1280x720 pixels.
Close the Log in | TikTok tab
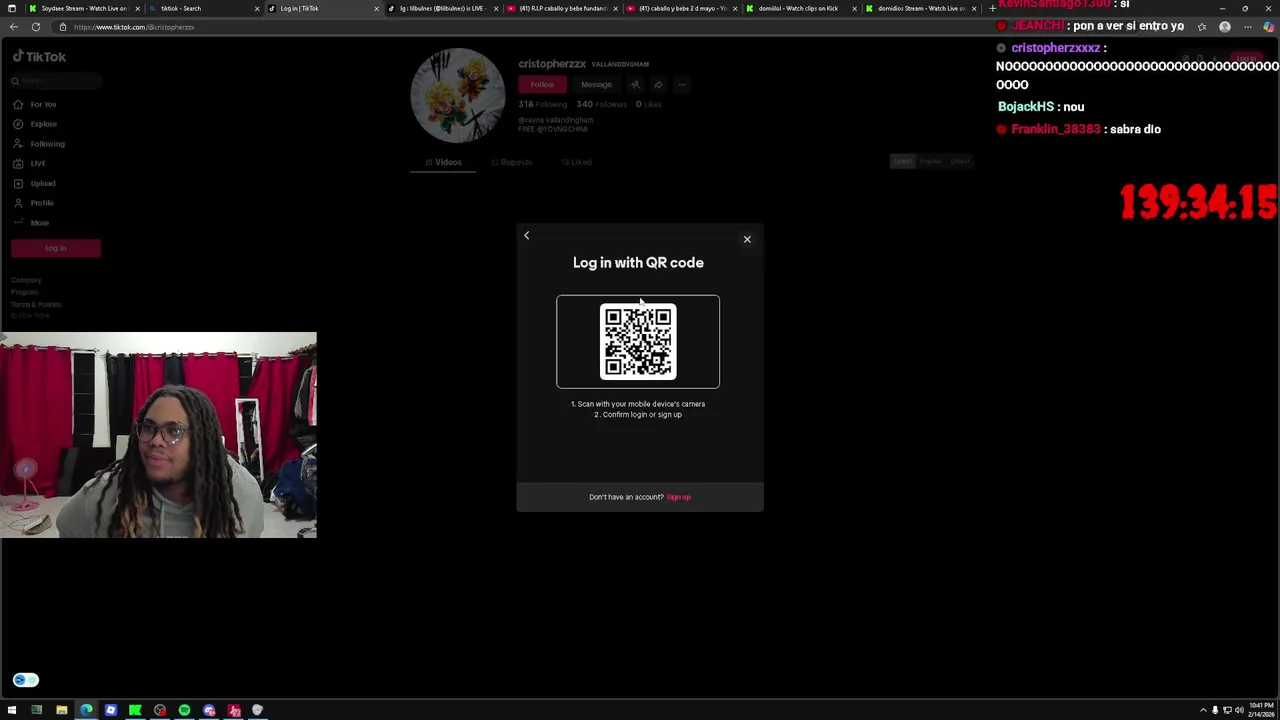tap(377, 8)
